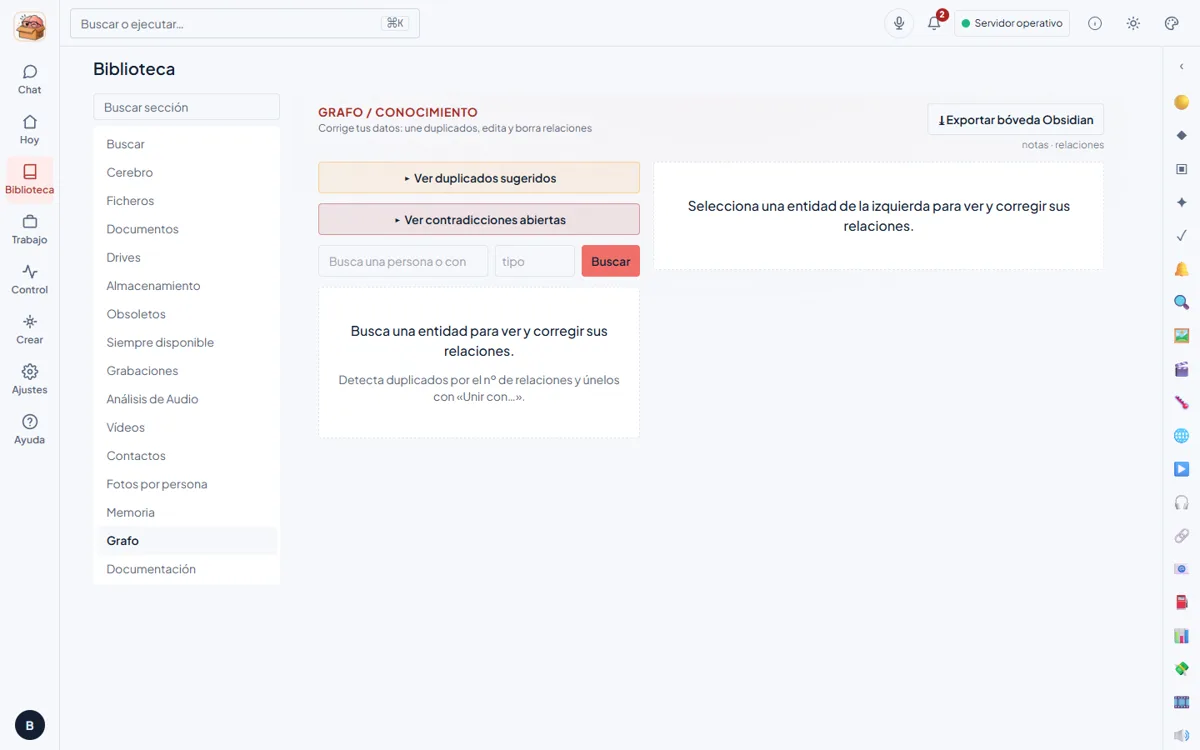This screenshot has width=1200, height=750.
Task: Open the Control activity icon
Action: (29, 279)
